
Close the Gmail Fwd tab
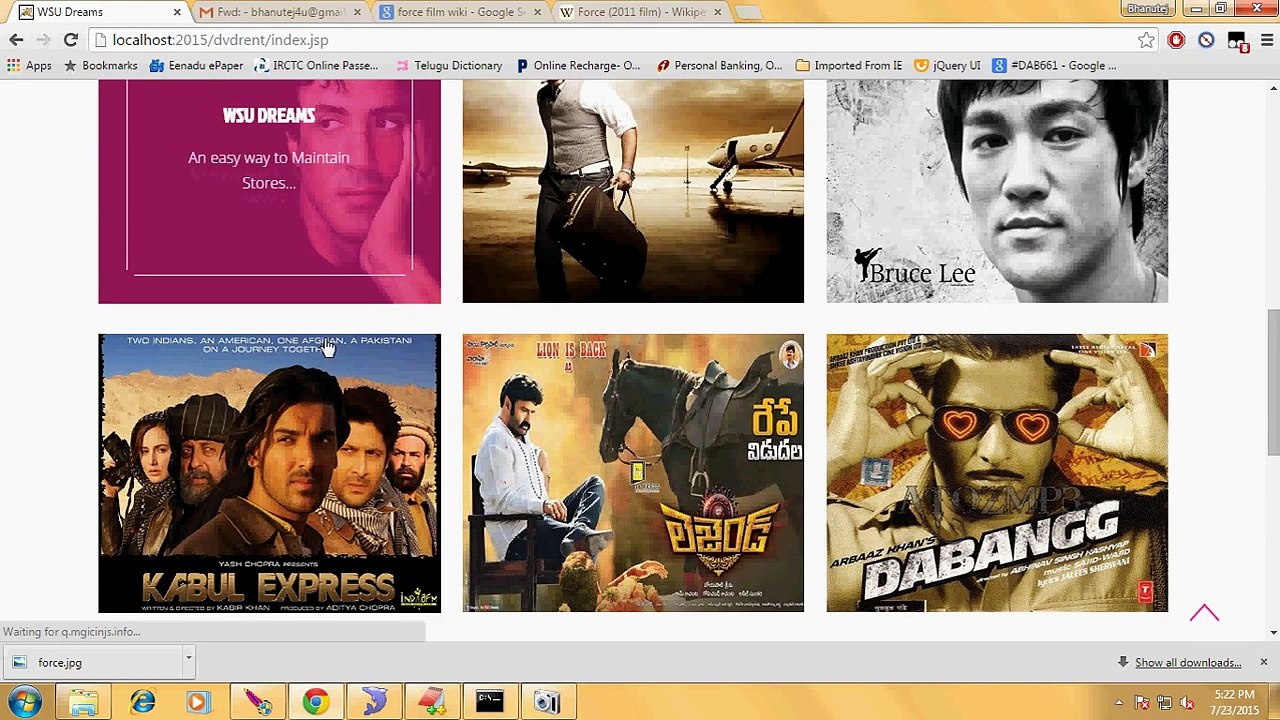point(357,12)
